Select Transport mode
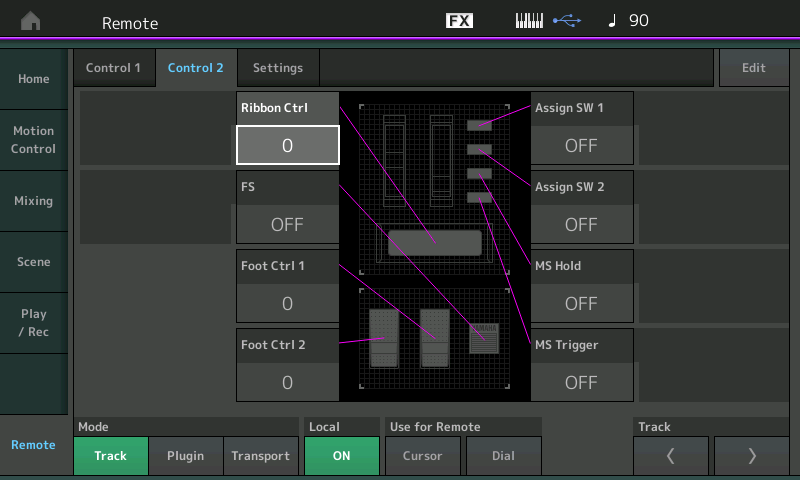The image size is (800, 480). point(260,456)
